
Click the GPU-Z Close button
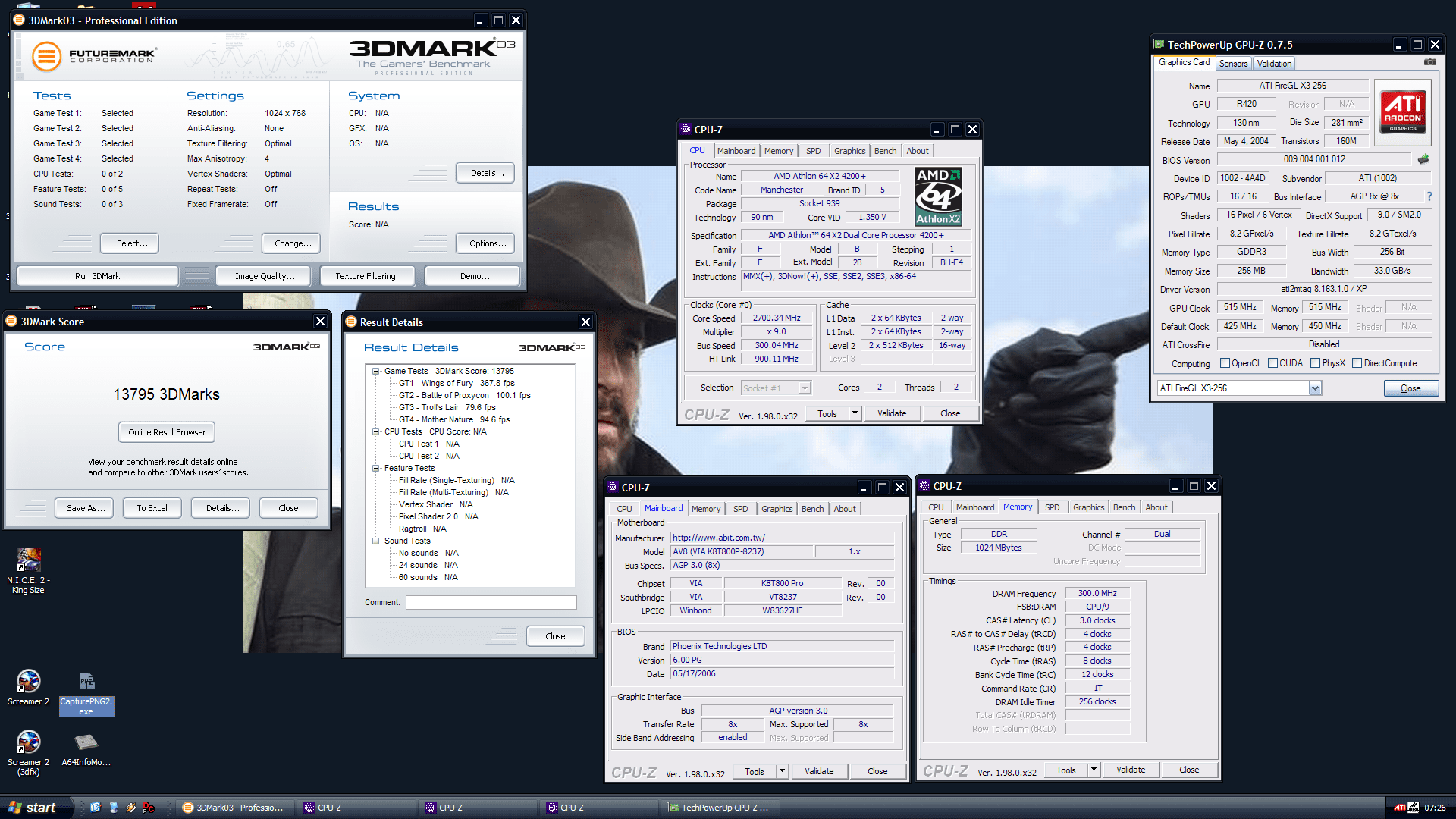pyautogui.click(x=1410, y=388)
